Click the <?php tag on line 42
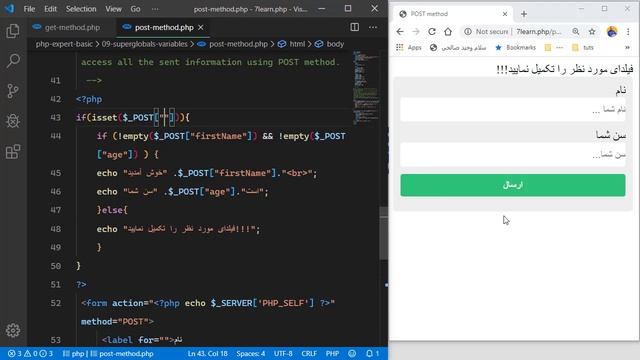This screenshot has height=360, width=640. (89, 99)
